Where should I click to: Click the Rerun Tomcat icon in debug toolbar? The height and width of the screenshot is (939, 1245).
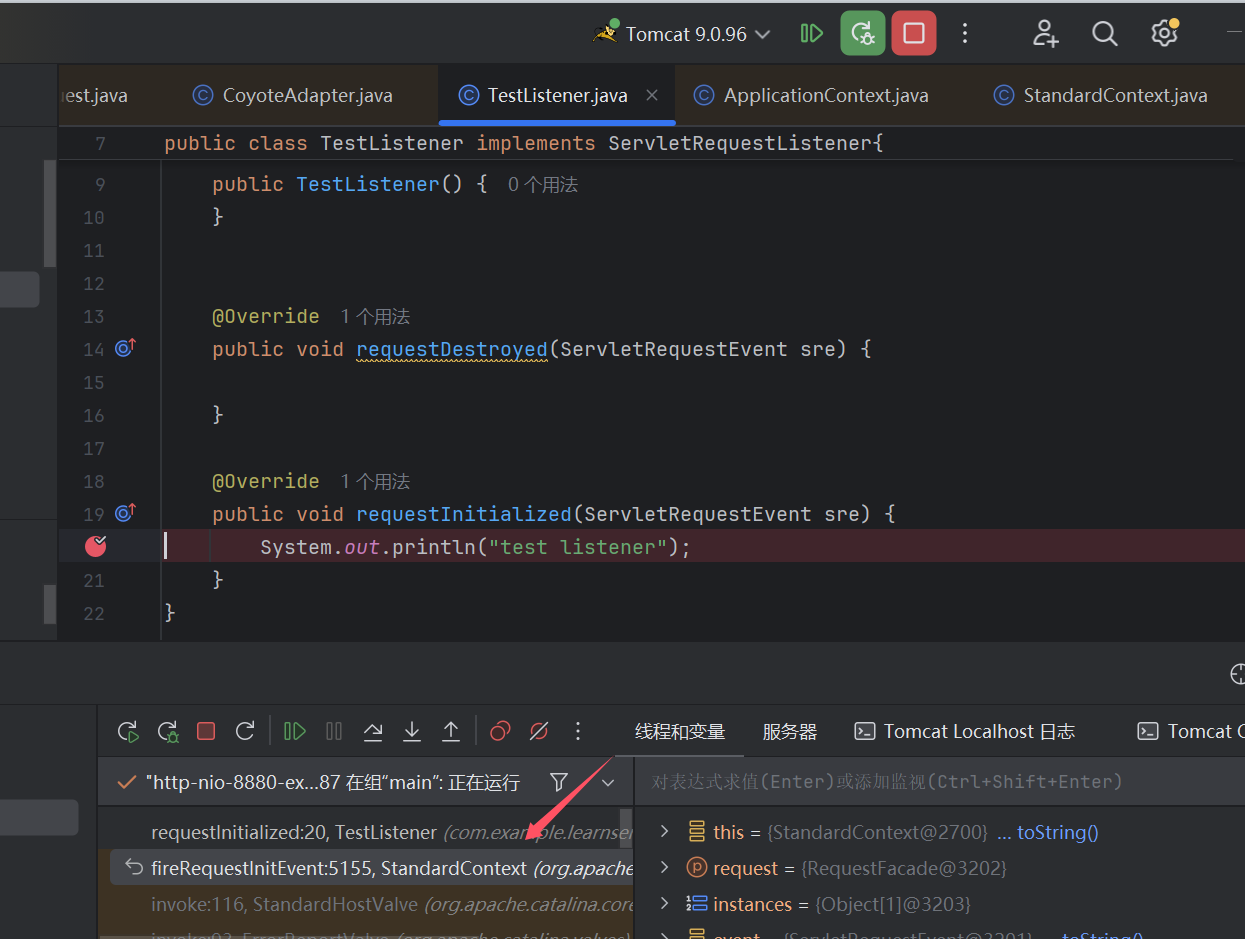click(x=128, y=731)
